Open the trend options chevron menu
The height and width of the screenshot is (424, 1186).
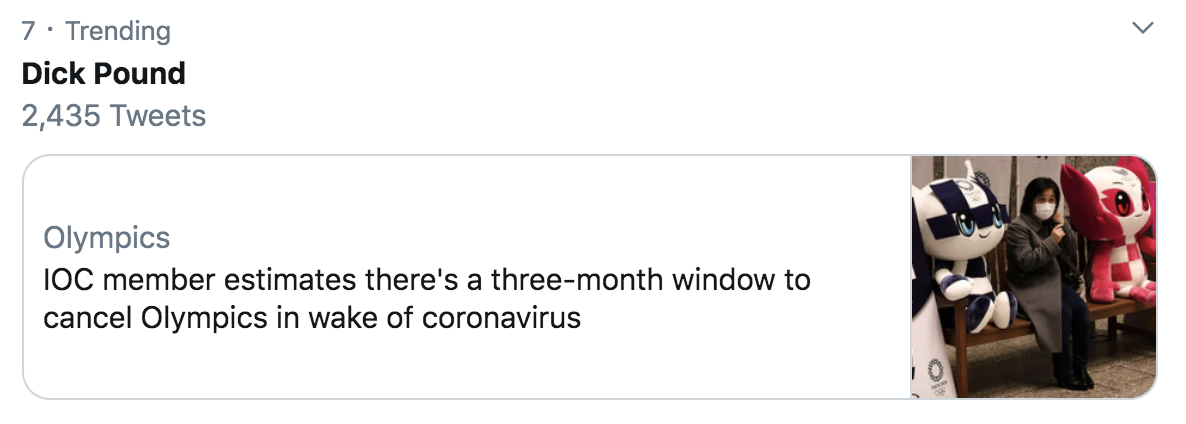(x=1143, y=30)
